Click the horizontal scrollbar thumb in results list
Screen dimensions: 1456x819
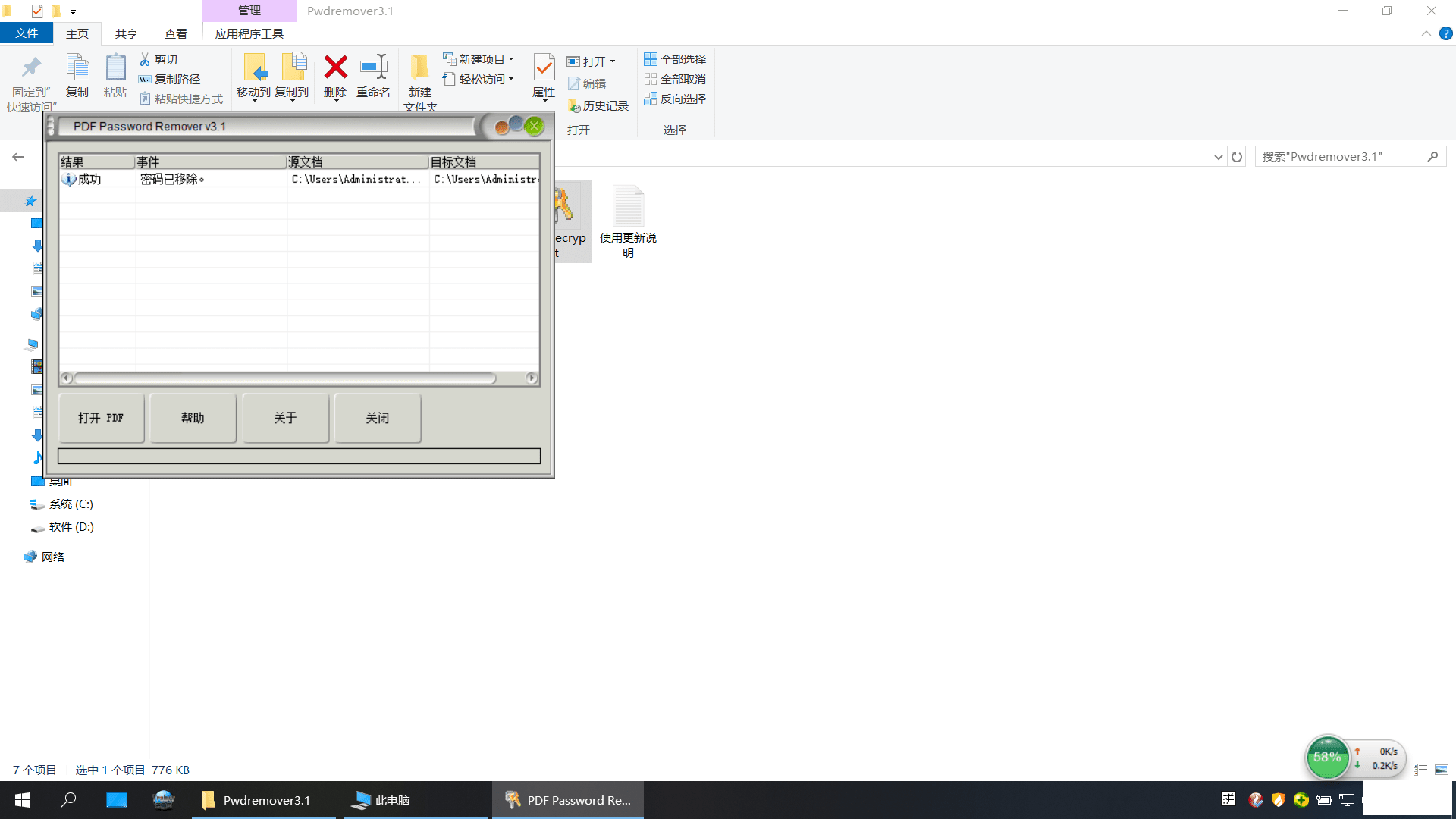point(285,378)
